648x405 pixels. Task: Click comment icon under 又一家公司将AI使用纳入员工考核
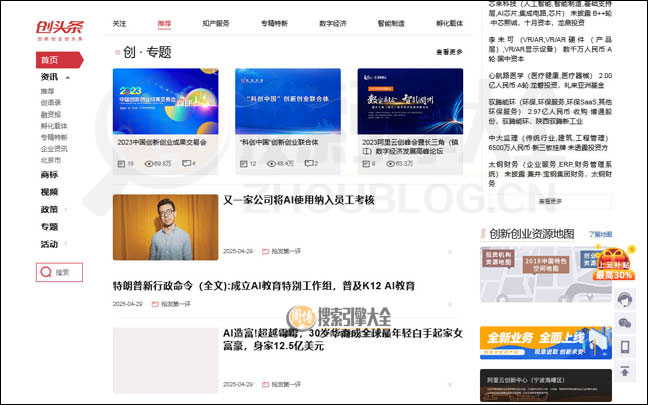[x=265, y=251]
